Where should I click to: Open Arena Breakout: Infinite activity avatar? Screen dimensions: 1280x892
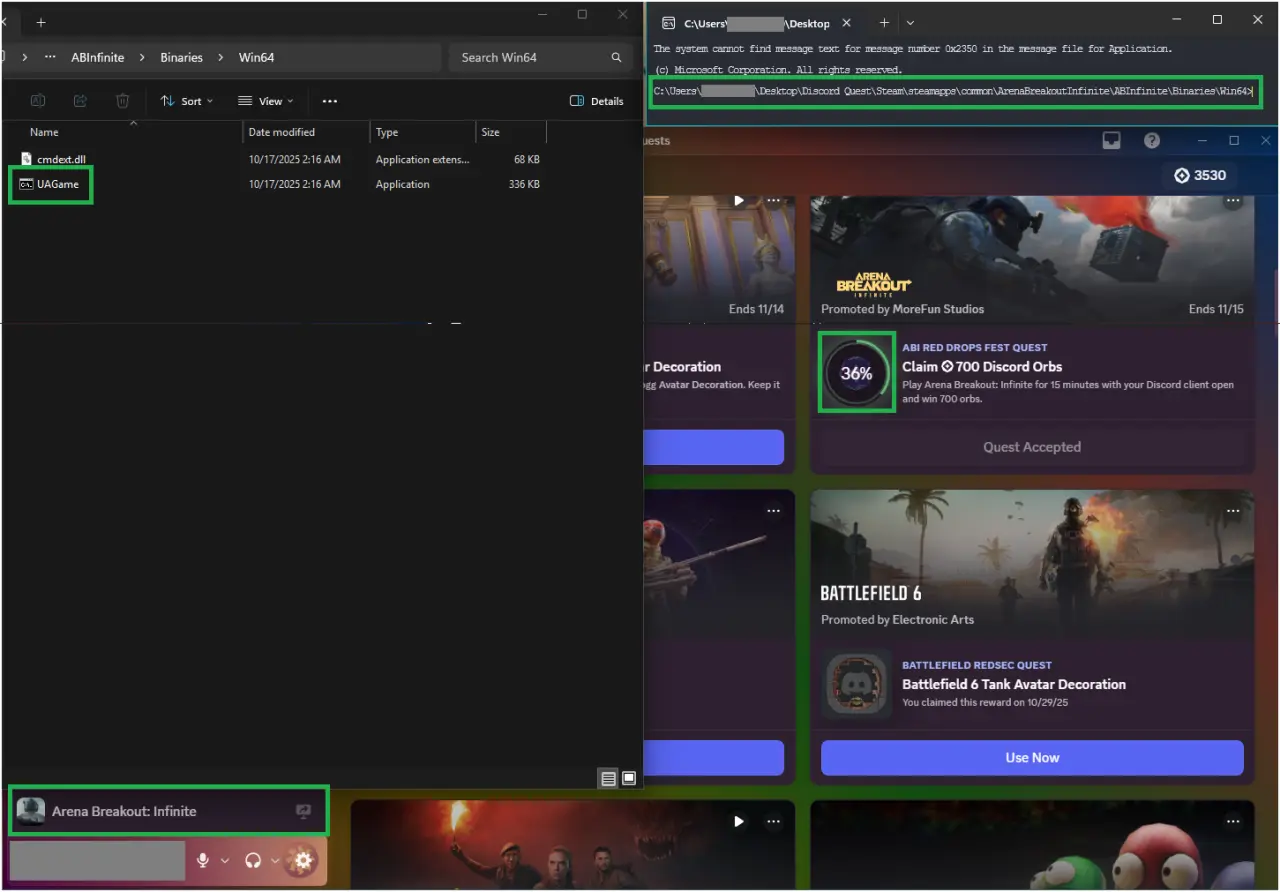tap(31, 811)
